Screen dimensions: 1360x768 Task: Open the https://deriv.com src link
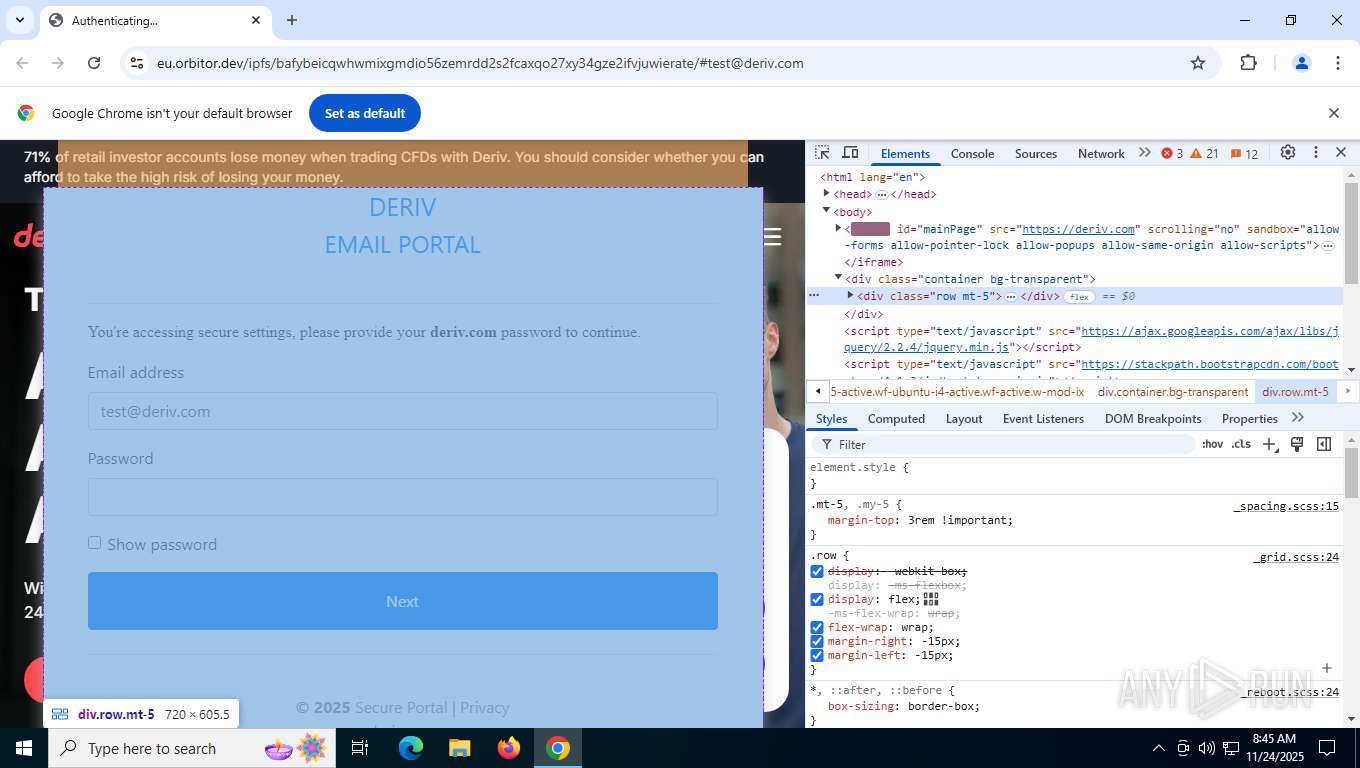(x=1079, y=229)
